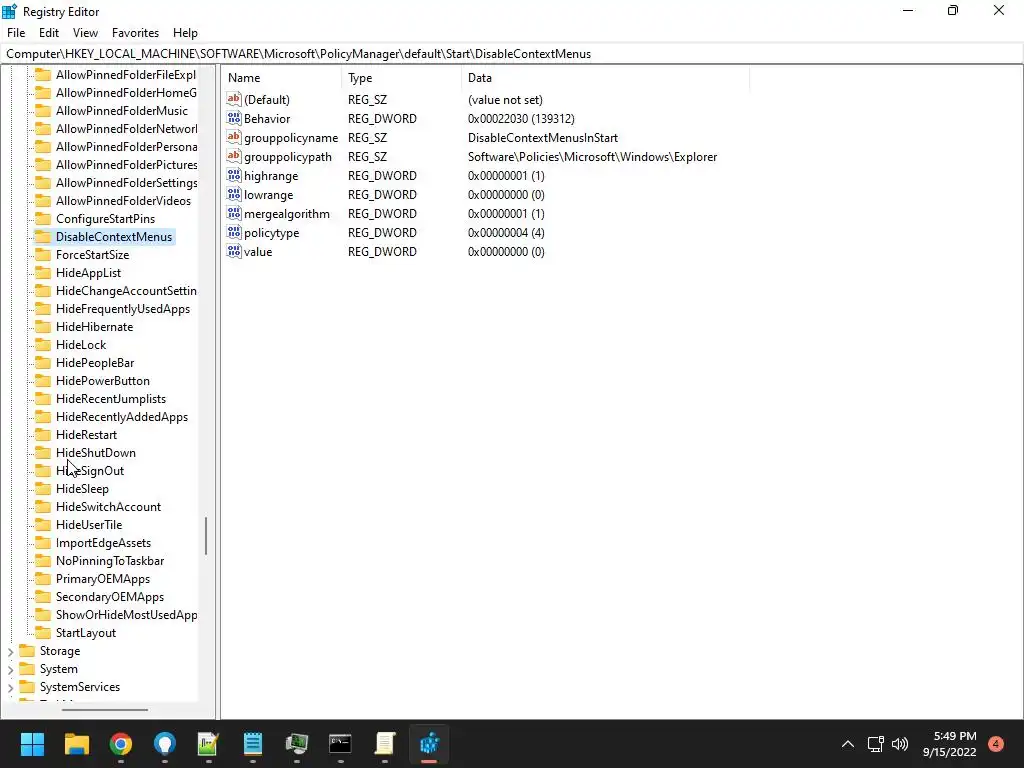Expand the Storage key
Screen dimensions: 1024x768
[x=10, y=651]
